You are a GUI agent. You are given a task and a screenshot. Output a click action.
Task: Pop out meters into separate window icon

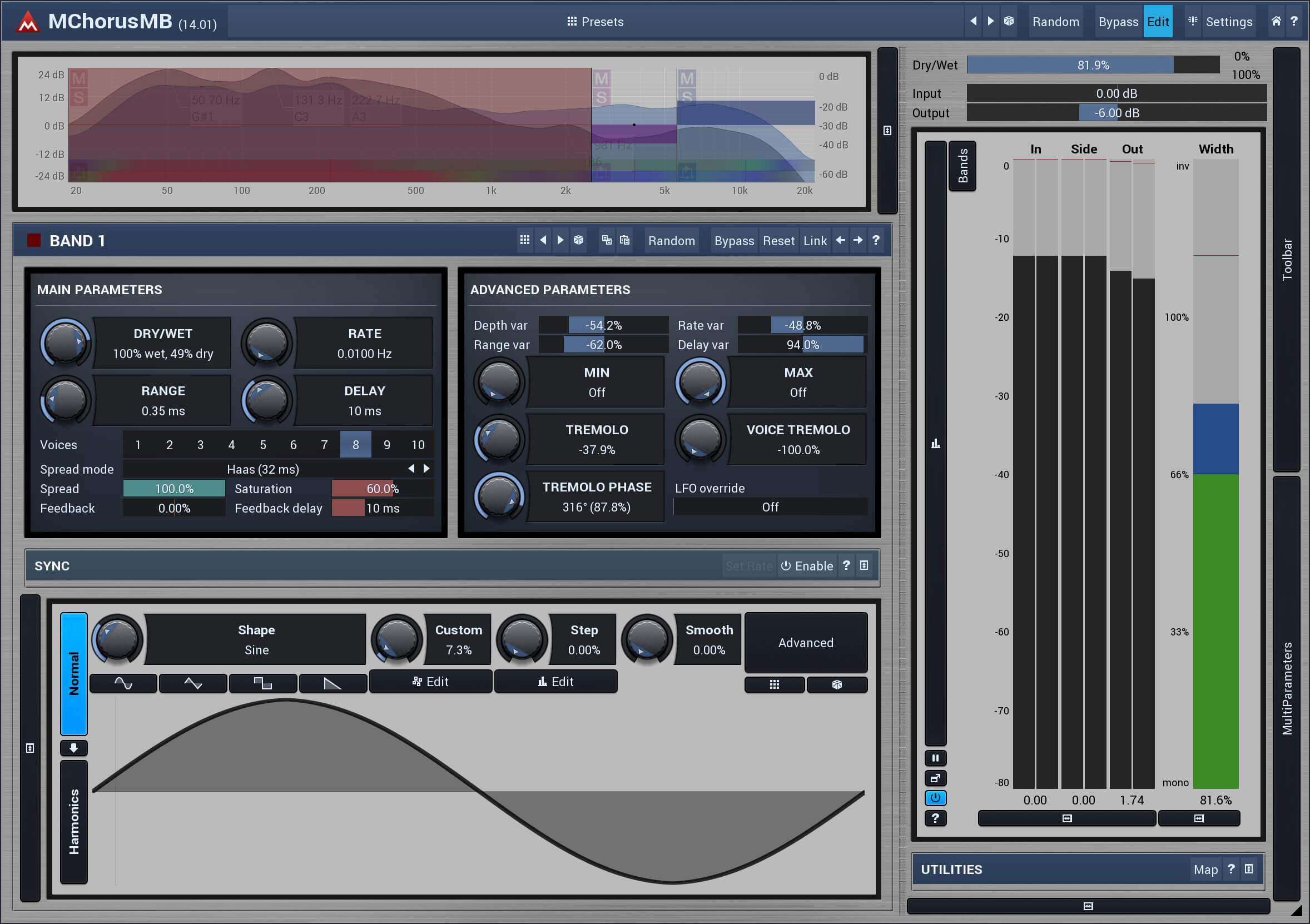(936, 778)
